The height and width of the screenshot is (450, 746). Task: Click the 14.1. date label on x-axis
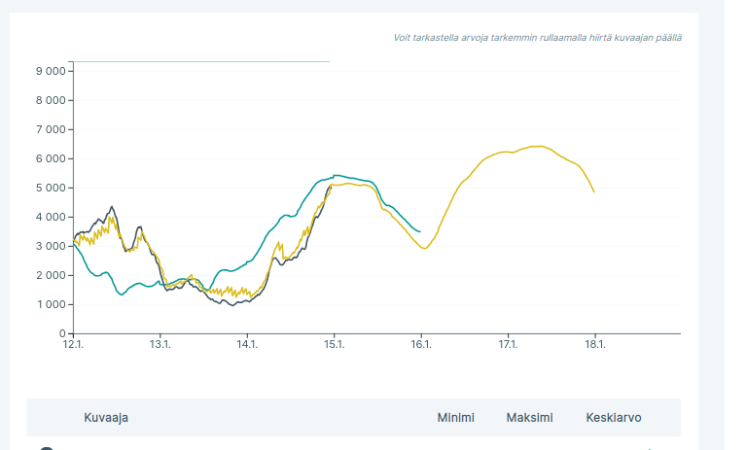247,345
